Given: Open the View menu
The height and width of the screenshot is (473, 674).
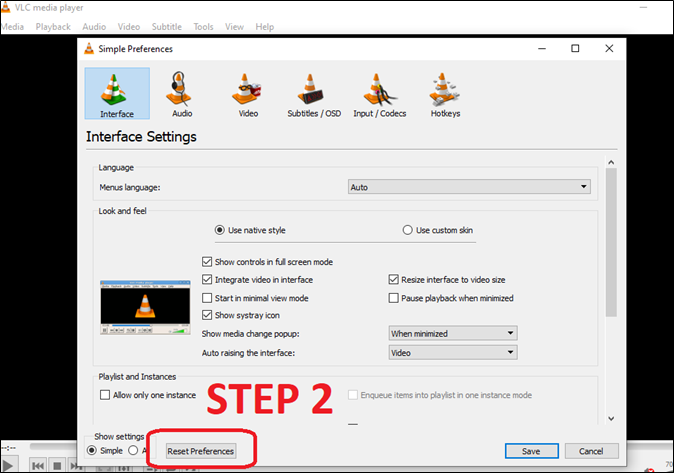Looking at the screenshot, I should (234, 27).
